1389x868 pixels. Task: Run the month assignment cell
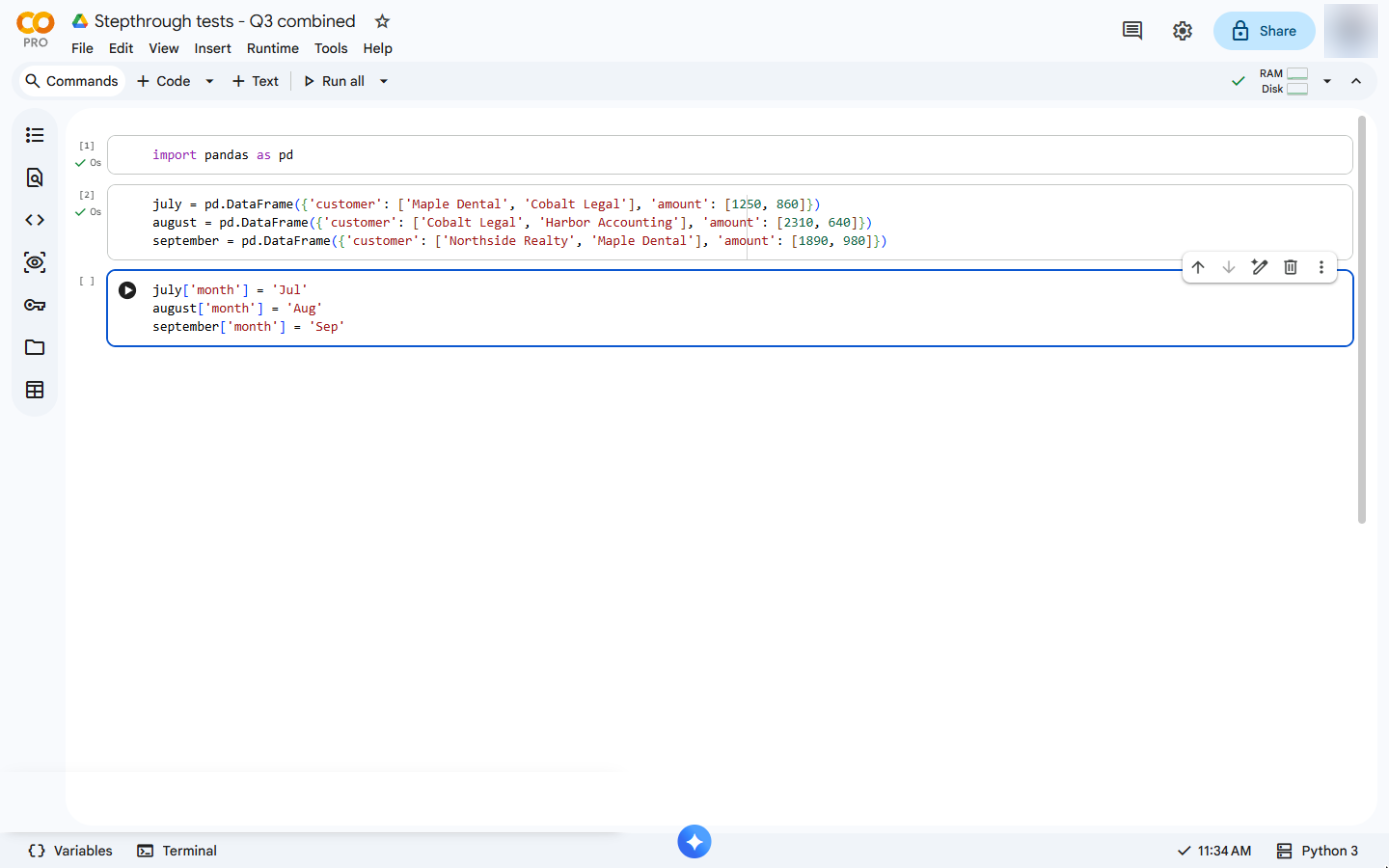tap(127, 290)
